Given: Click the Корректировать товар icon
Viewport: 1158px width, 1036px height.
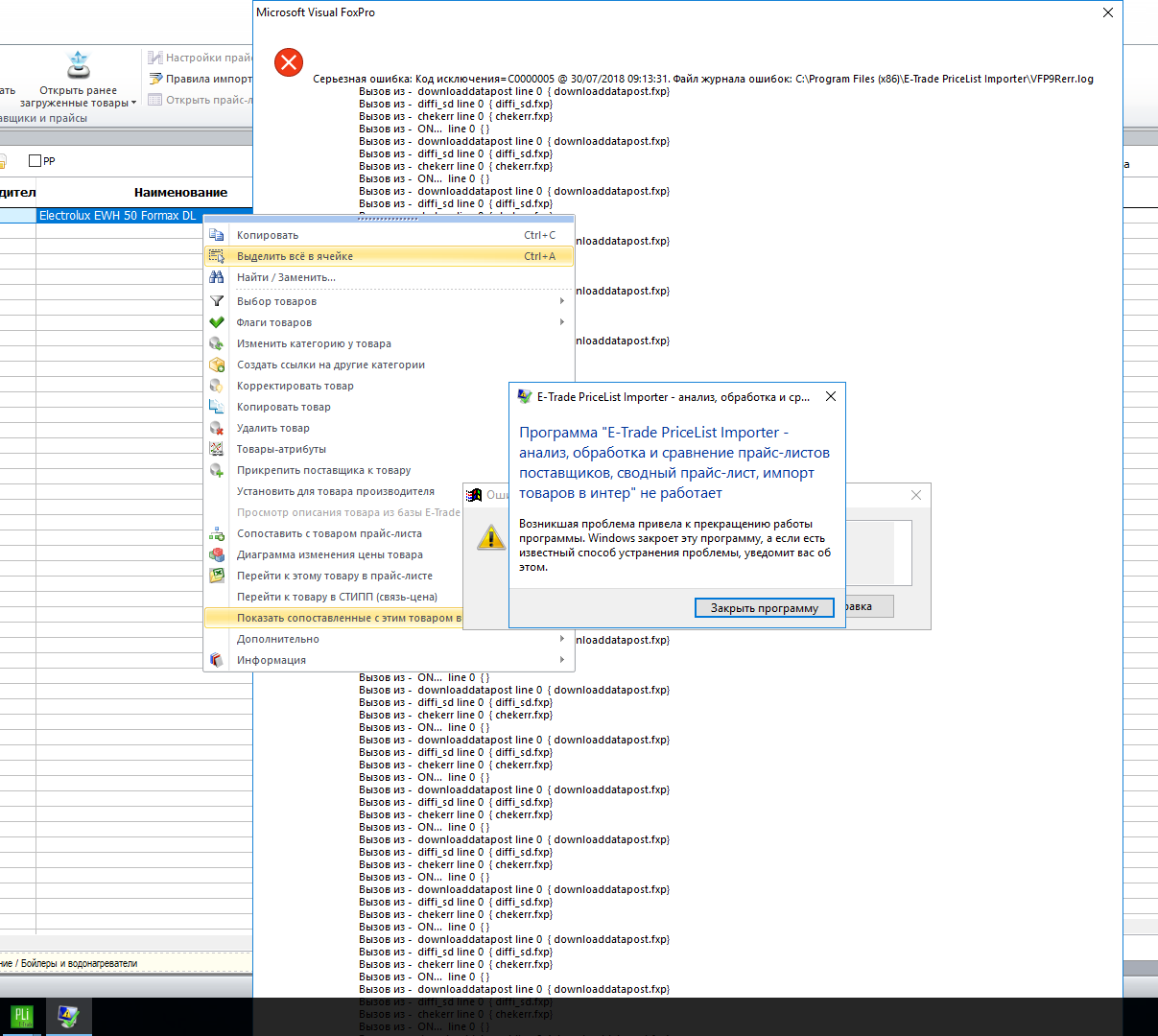Looking at the screenshot, I should coord(217,386).
